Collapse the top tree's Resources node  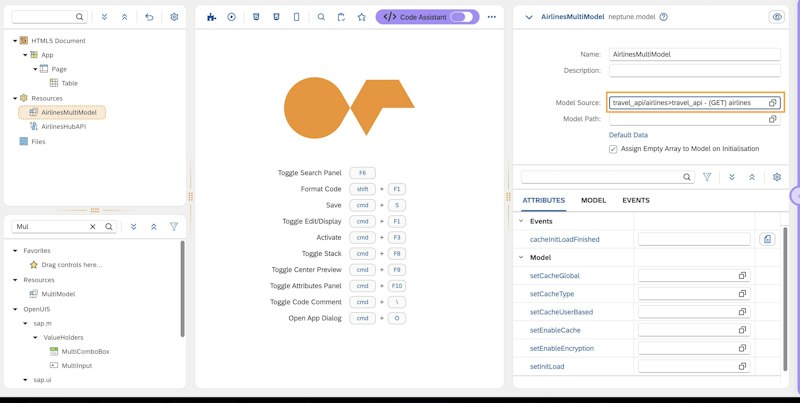pyautogui.click(x=15, y=98)
